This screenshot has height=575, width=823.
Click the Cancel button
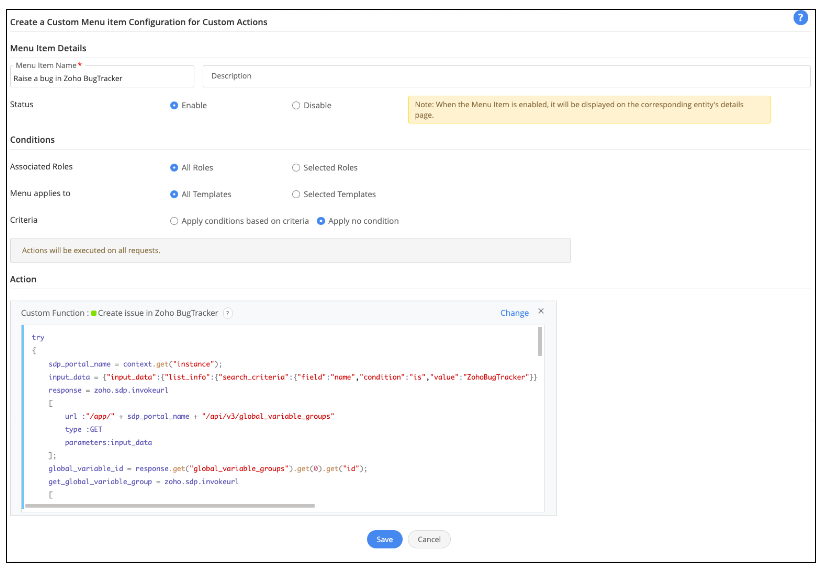pyautogui.click(x=429, y=539)
